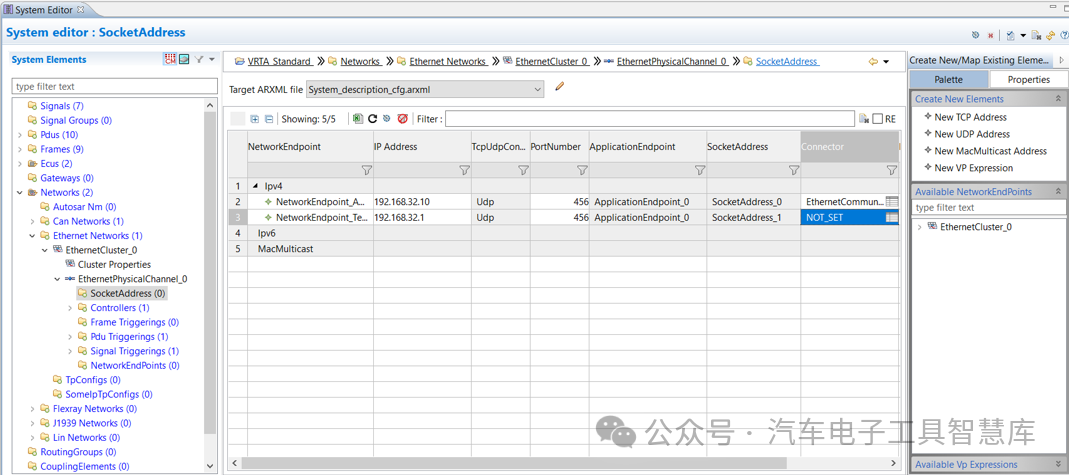Screen dimensions: 1069x475
Task: Click the horizontal scrollbar below the table
Action: tap(515, 463)
